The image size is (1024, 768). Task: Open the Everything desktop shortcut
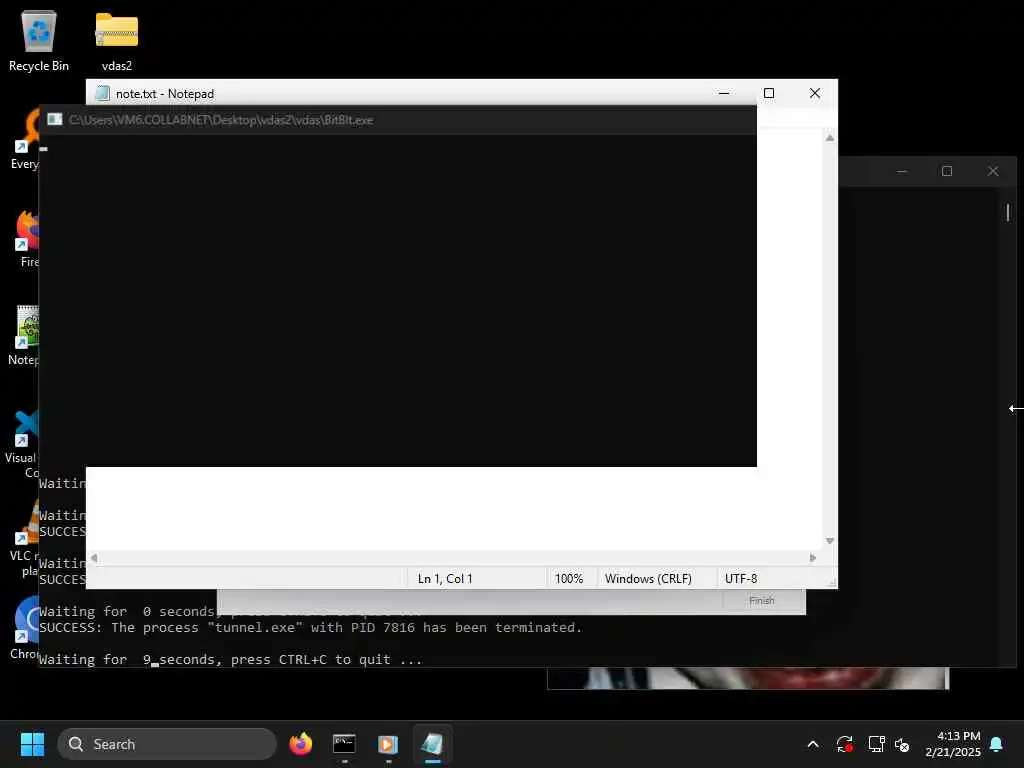pyautogui.click(x=24, y=140)
